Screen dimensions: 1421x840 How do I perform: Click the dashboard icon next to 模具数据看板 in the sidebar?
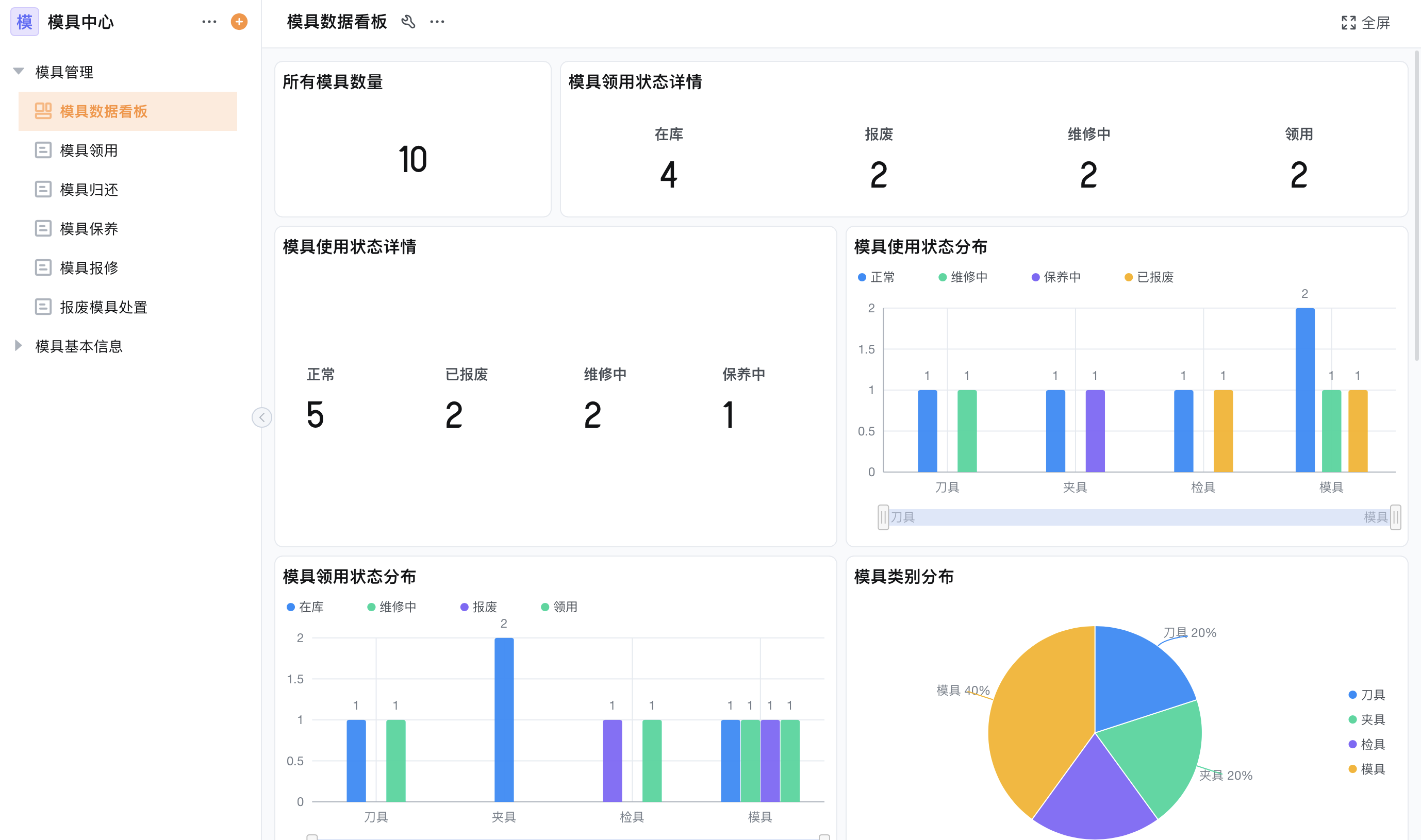(43, 111)
